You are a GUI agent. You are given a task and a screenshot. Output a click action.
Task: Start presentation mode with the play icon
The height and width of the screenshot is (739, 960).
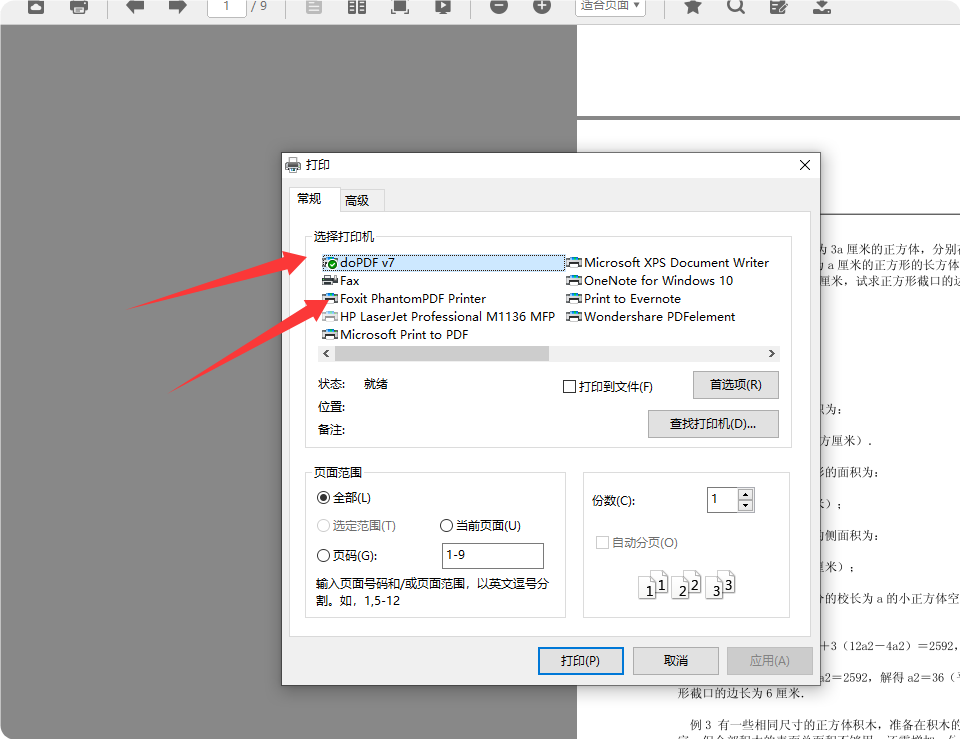442,9
